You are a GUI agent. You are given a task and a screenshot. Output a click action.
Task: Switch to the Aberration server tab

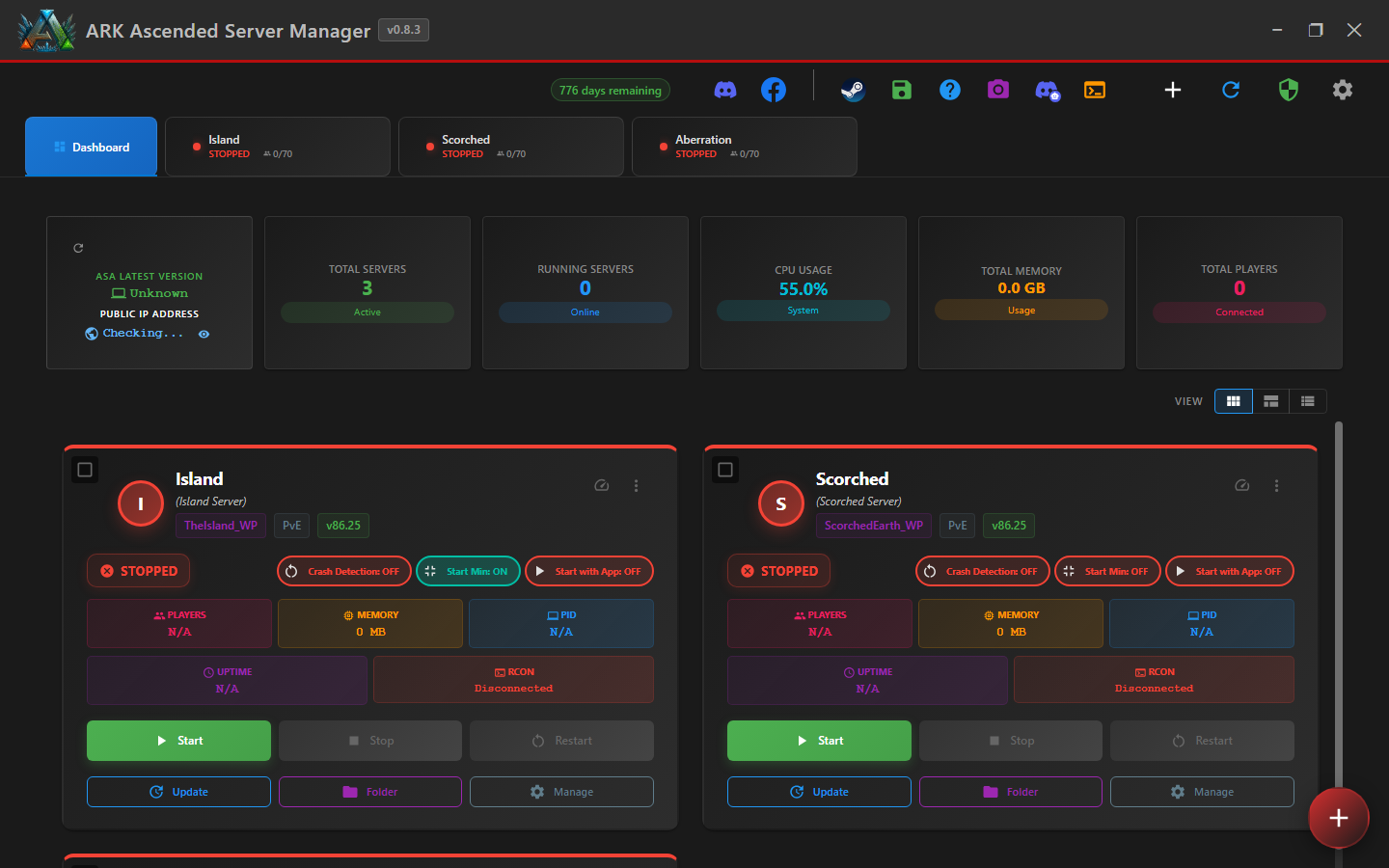[745, 147]
